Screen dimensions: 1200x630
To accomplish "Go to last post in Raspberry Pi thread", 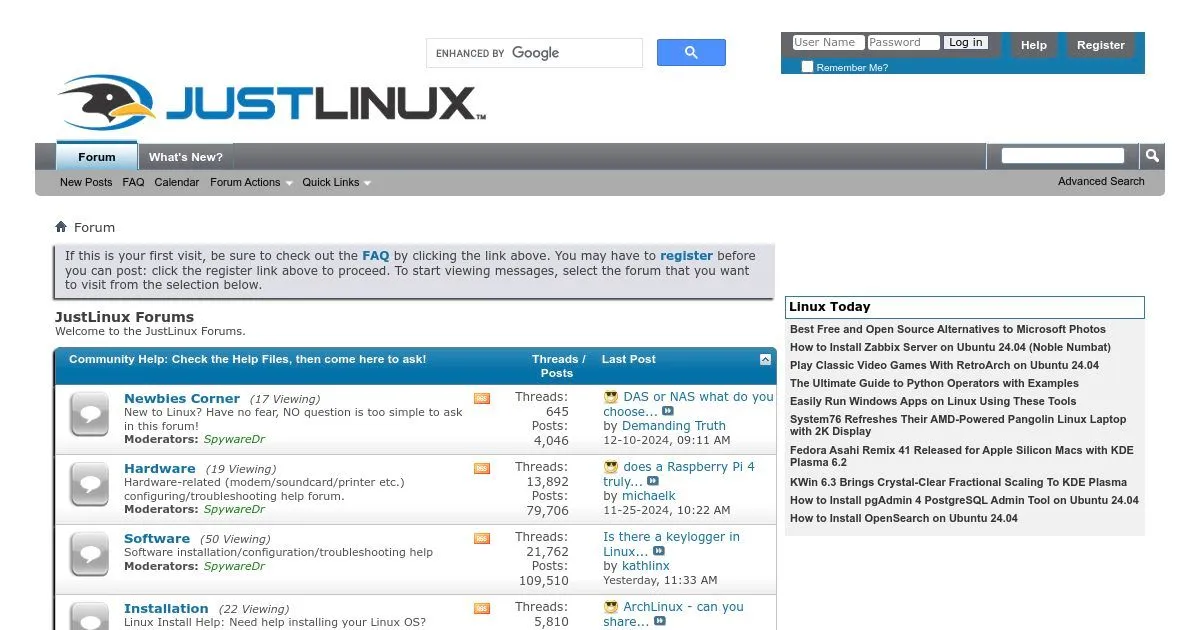I will pyautogui.click(x=653, y=482).
